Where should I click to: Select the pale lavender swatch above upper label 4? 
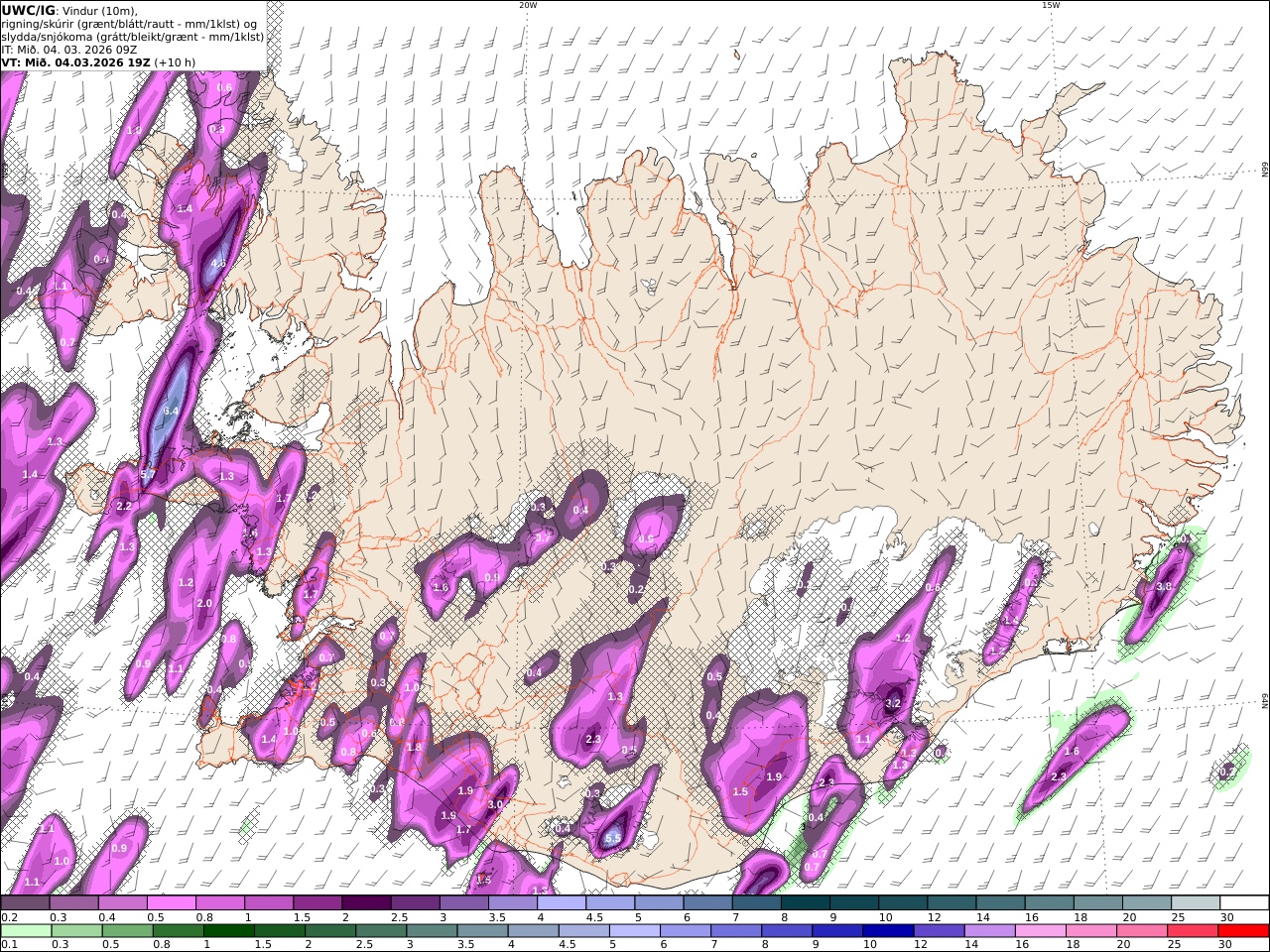[x=562, y=903]
